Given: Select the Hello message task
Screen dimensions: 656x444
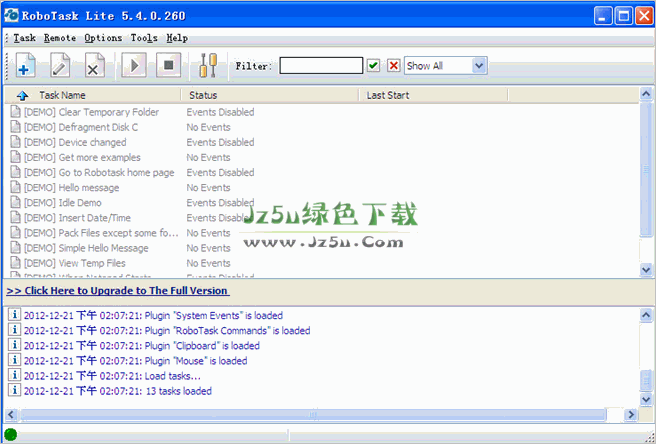Looking at the screenshot, I should coord(72,187).
